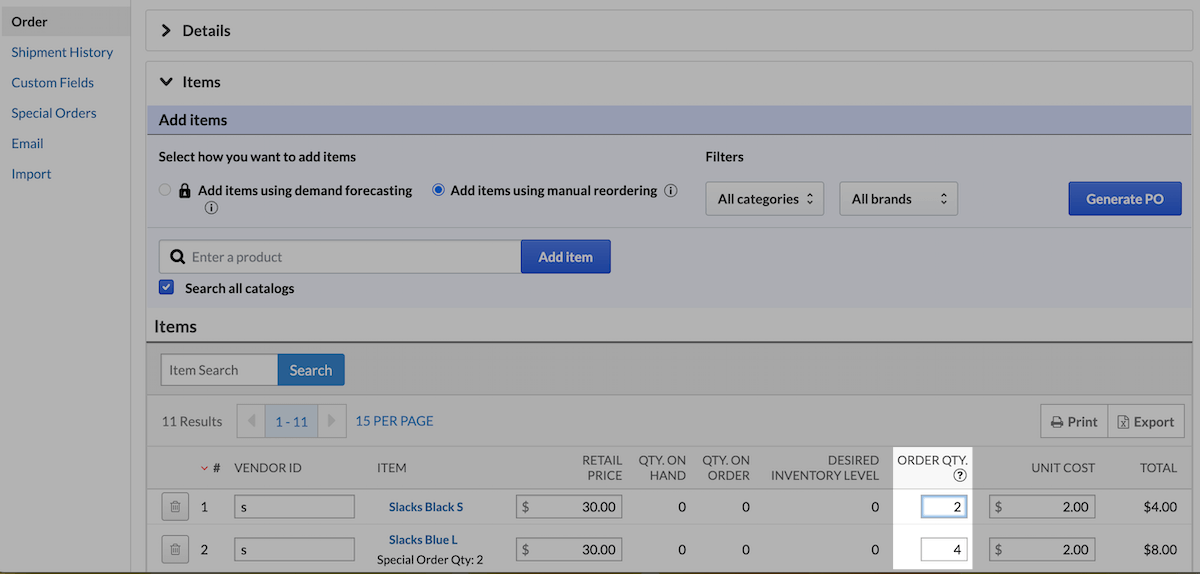Click the 1 - 11 page range indicator
1200x574 pixels.
[292, 421]
